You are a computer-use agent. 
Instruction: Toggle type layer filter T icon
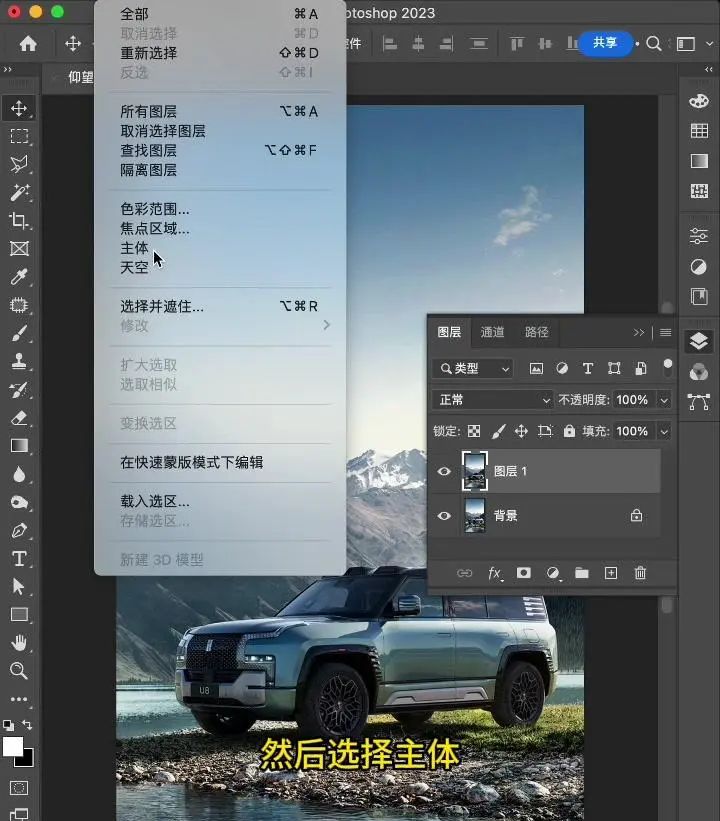tap(588, 369)
